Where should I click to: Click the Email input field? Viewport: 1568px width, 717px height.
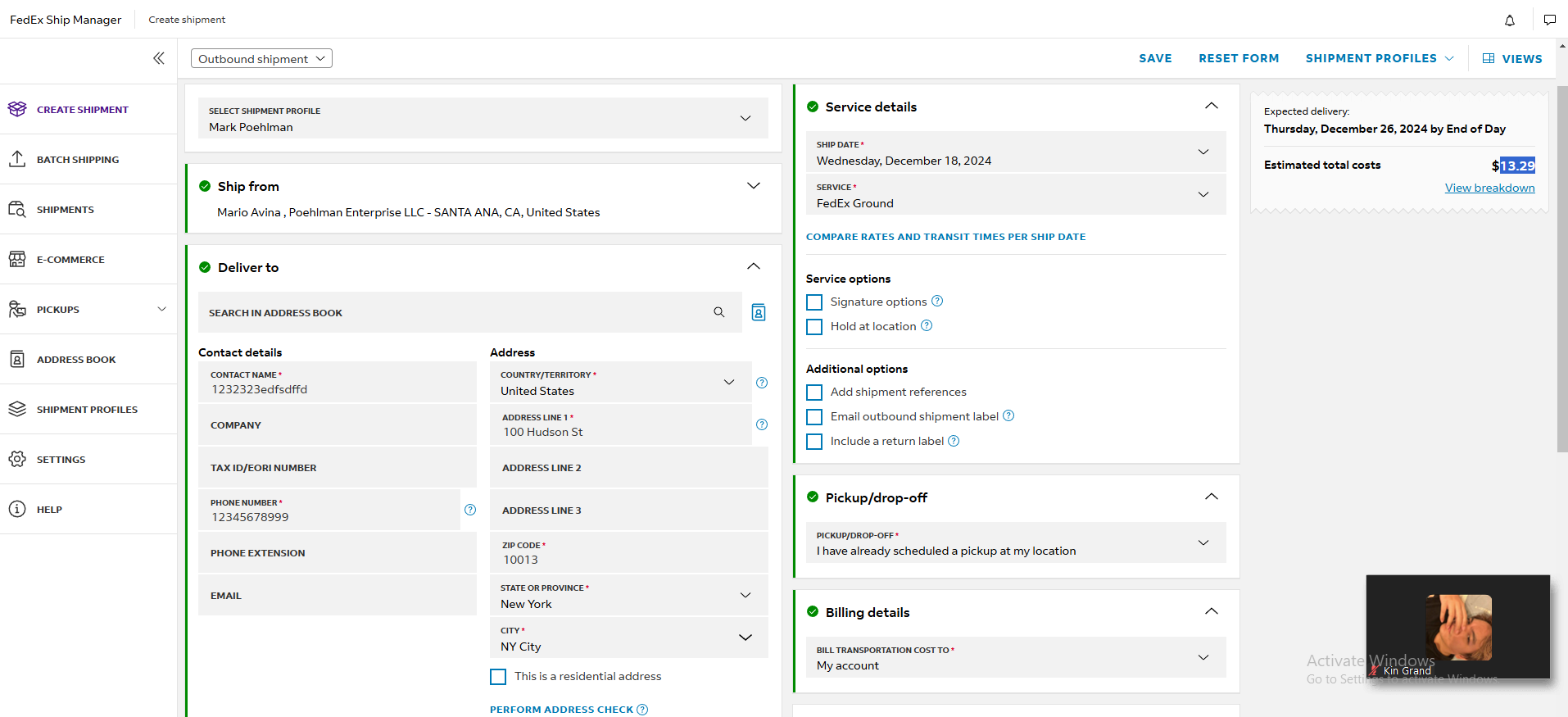pyautogui.click(x=338, y=596)
